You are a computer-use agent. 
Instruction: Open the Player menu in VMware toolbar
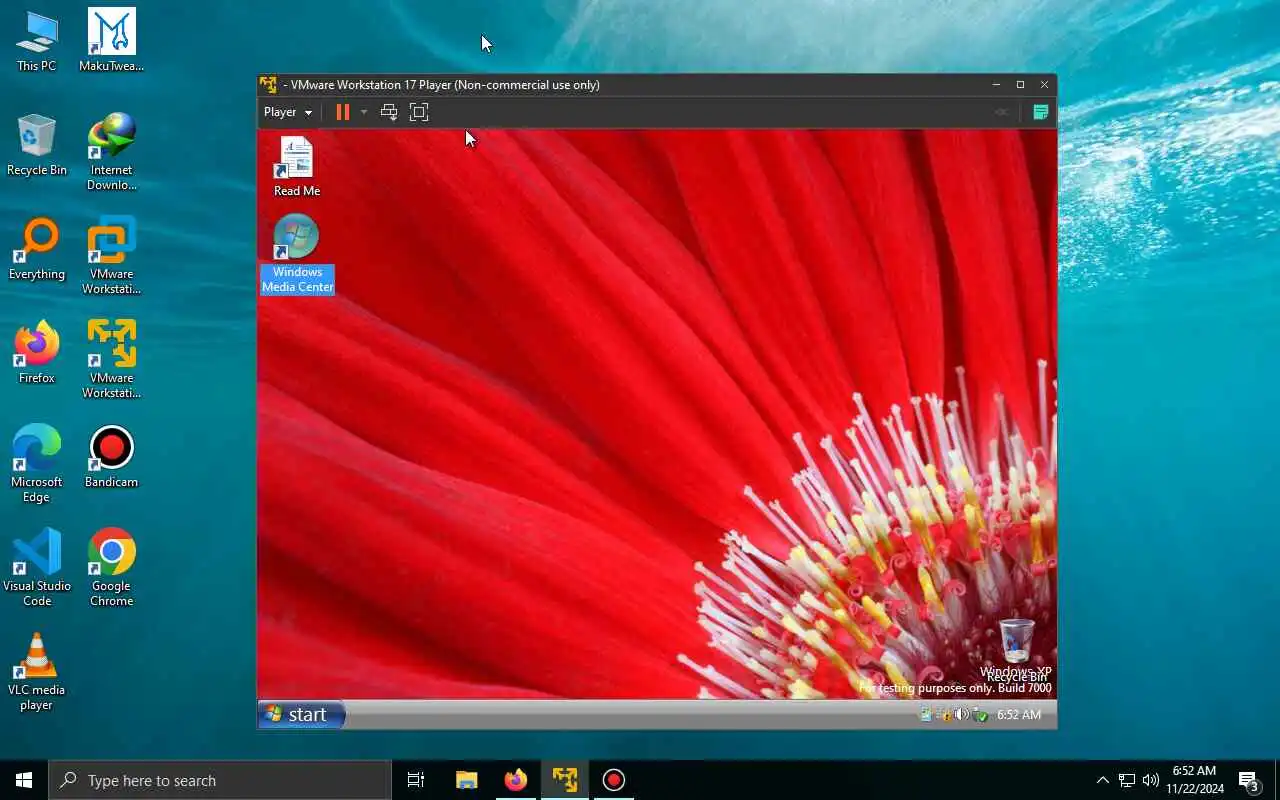pos(288,112)
